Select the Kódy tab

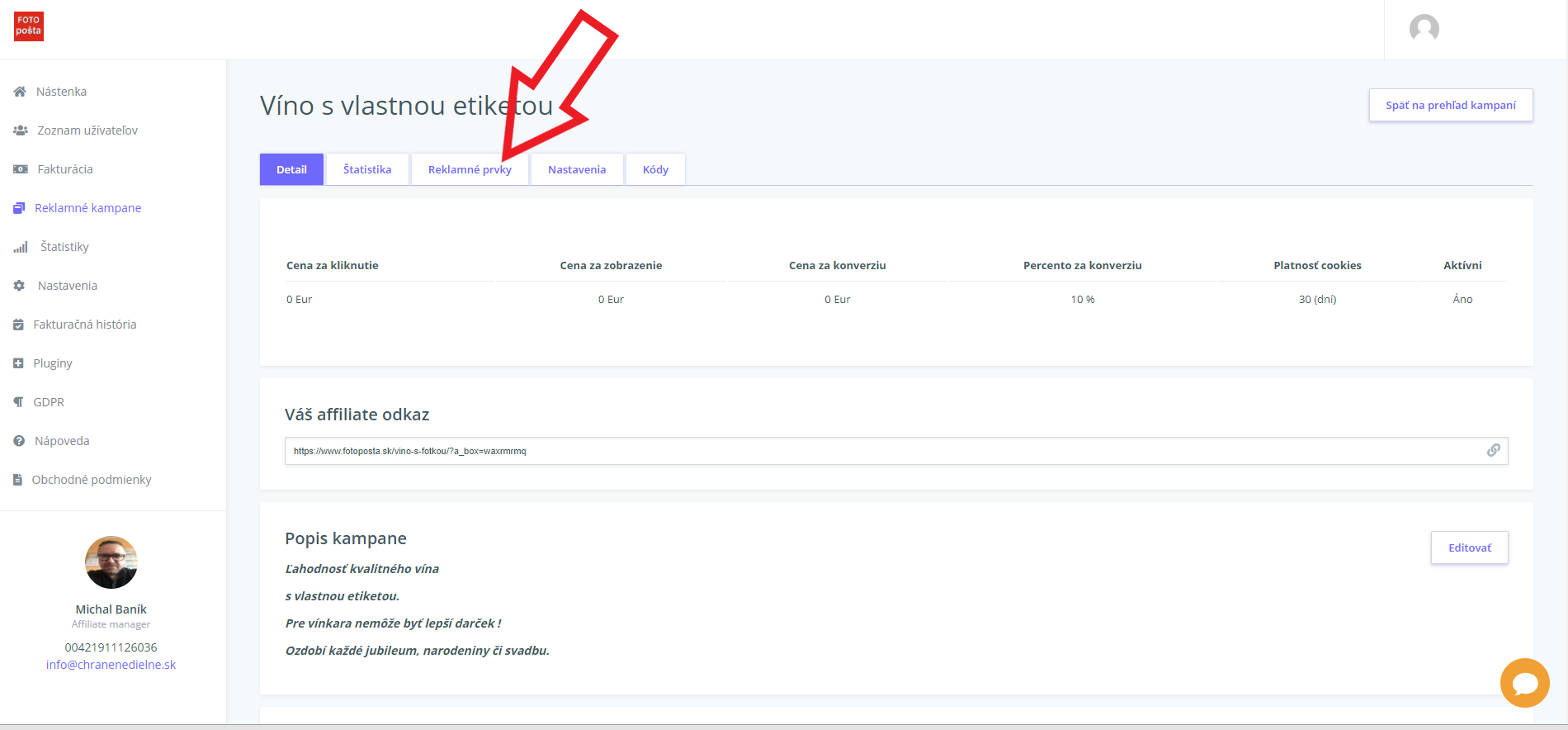(x=655, y=169)
